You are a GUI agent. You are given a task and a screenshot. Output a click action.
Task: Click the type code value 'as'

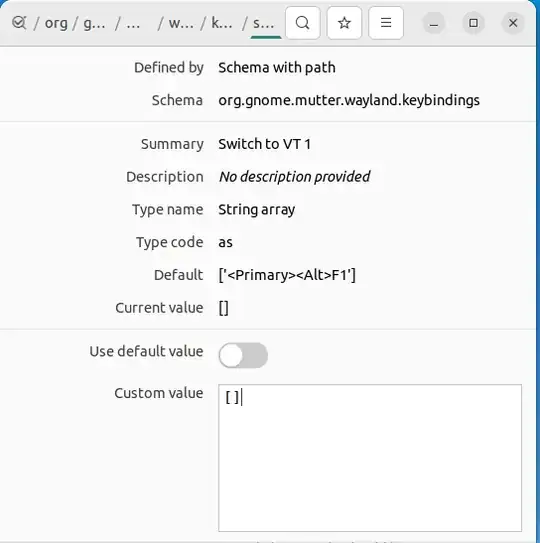(x=225, y=243)
